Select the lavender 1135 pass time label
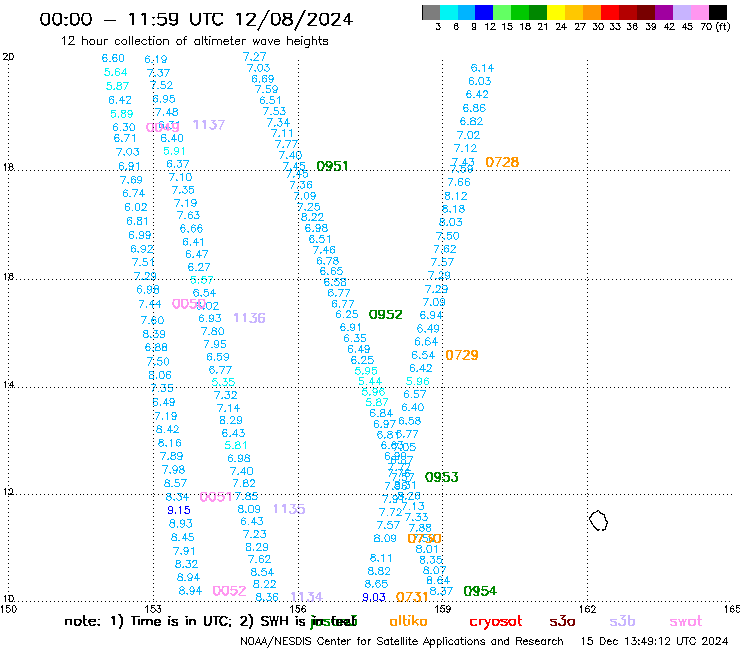 [x=289, y=509]
